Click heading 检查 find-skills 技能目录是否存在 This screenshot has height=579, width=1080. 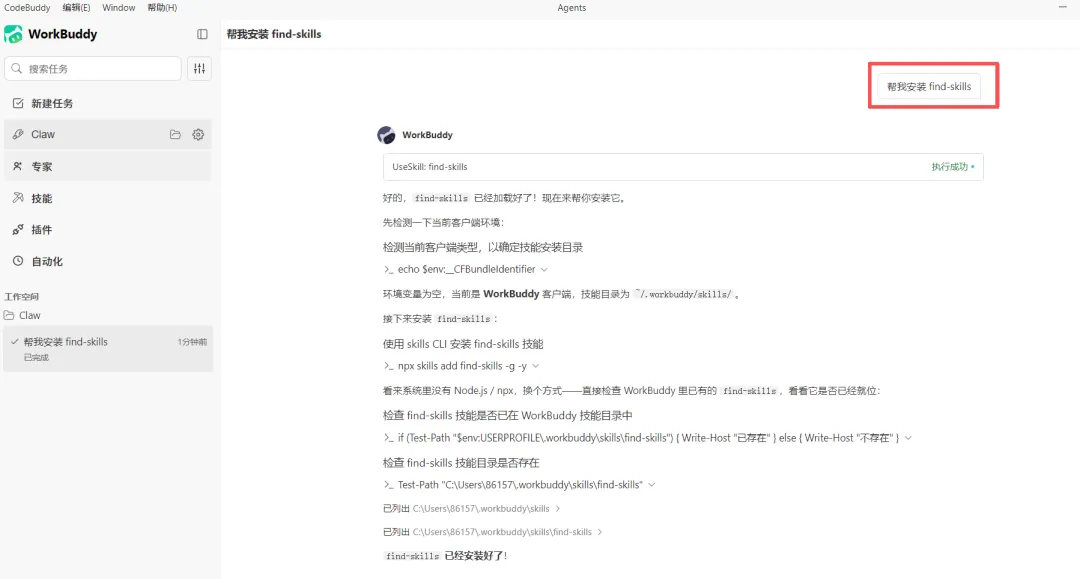pos(461,463)
